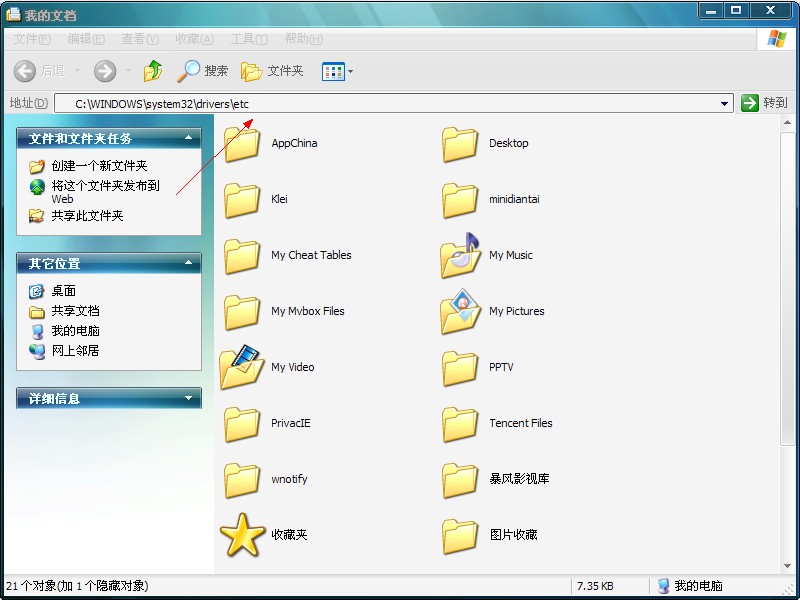Open the 文件(F) menu
This screenshot has height=600, width=800.
click(32, 39)
